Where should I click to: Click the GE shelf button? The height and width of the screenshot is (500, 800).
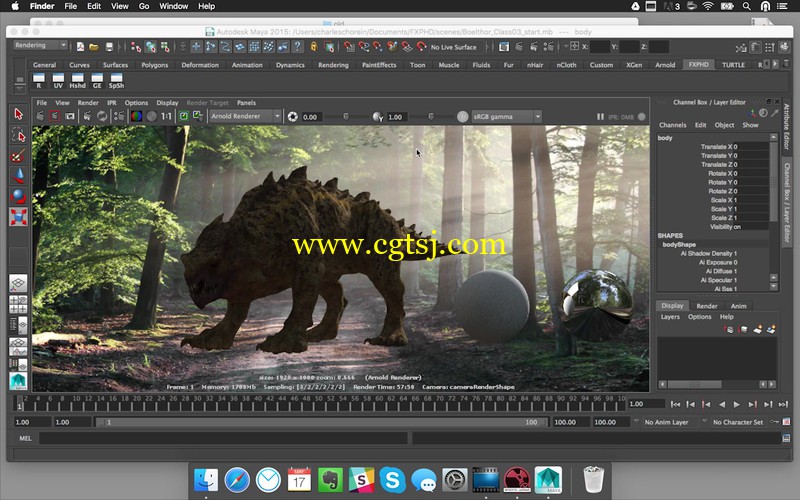pyautogui.click(x=97, y=81)
